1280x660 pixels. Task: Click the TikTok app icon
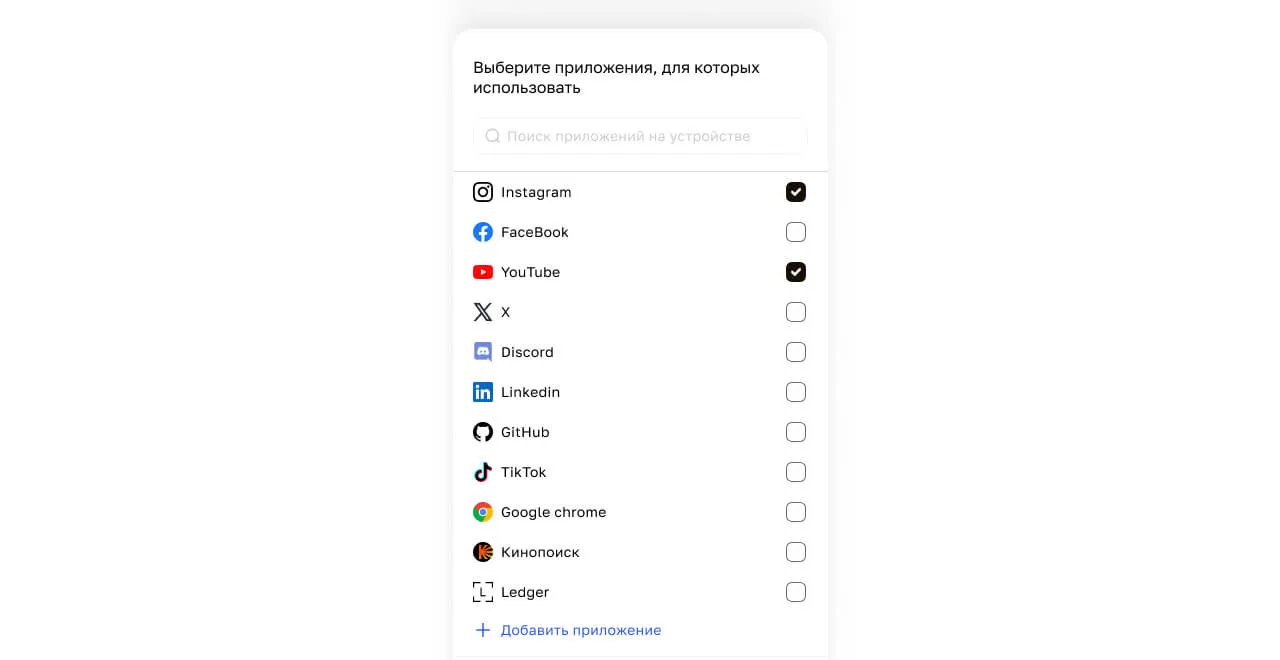point(483,472)
